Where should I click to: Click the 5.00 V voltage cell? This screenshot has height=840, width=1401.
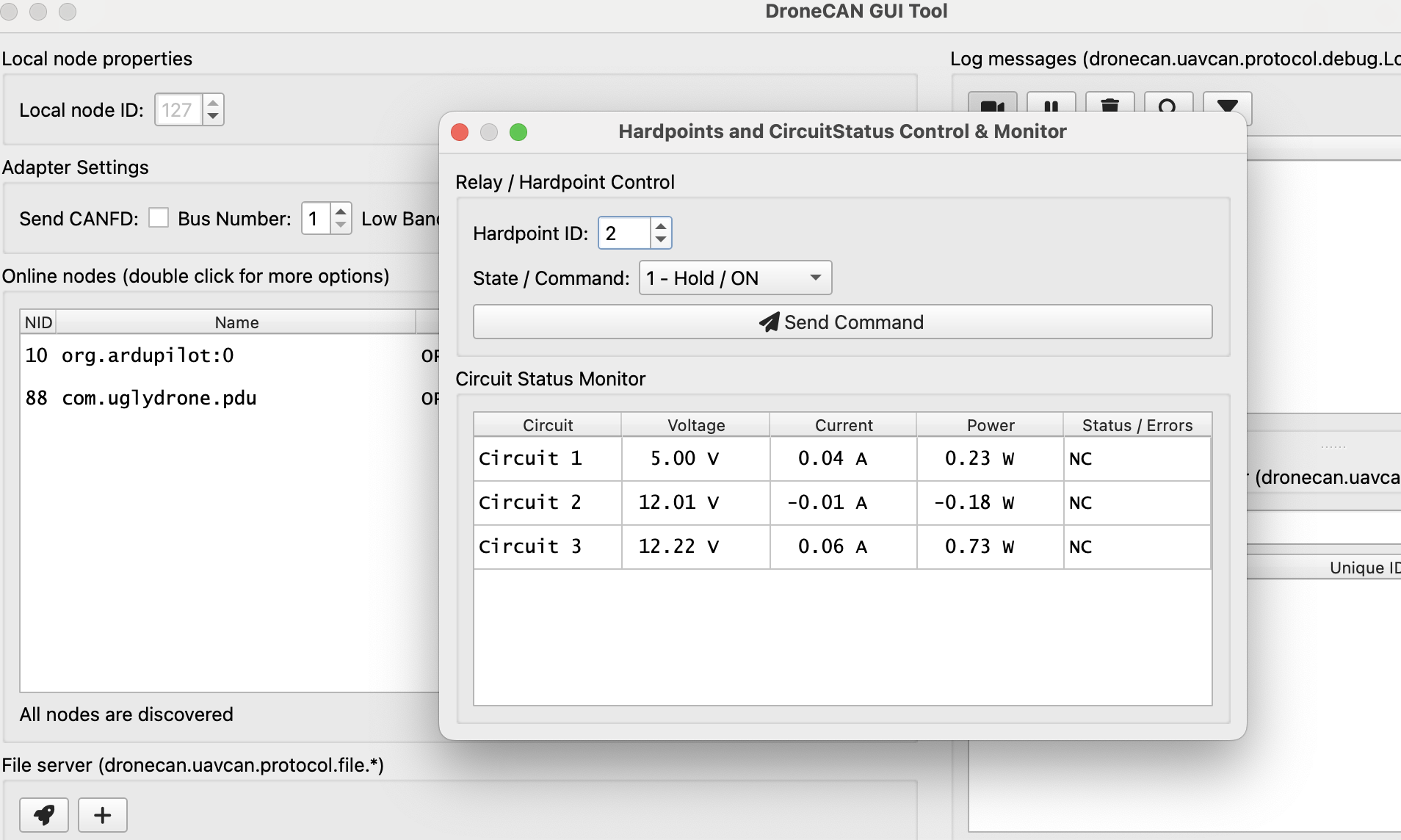(x=696, y=459)
